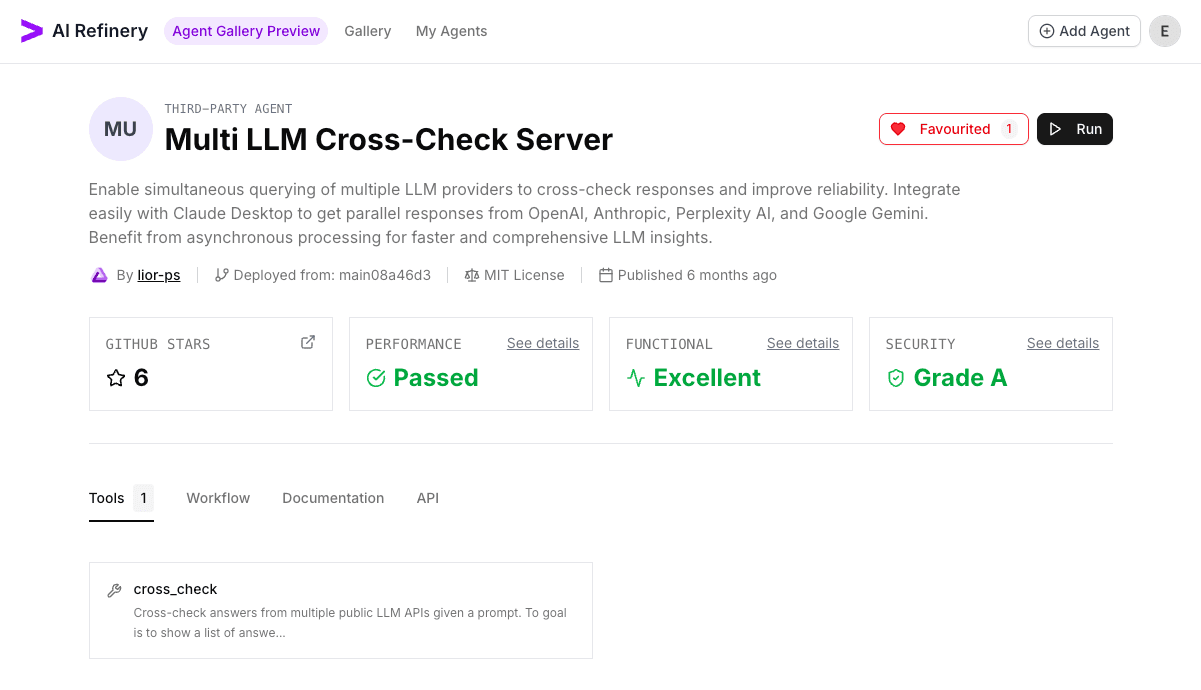Open the external link icon on GitHub Stars card
The width and height of the screenshot is (1201, 690).
(x=307, y=341)
